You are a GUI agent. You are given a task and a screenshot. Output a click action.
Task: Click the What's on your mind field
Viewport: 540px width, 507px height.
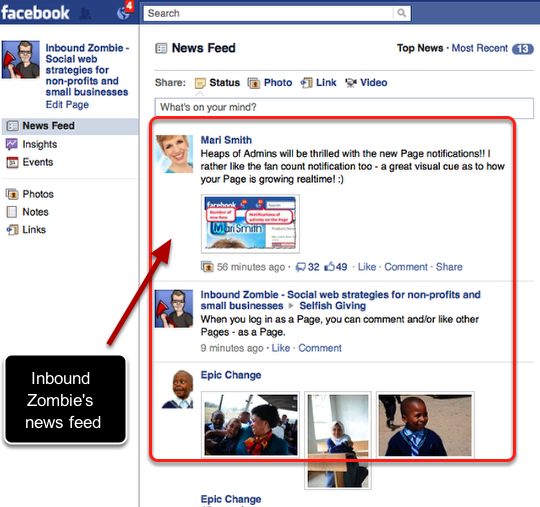point(344,108)
